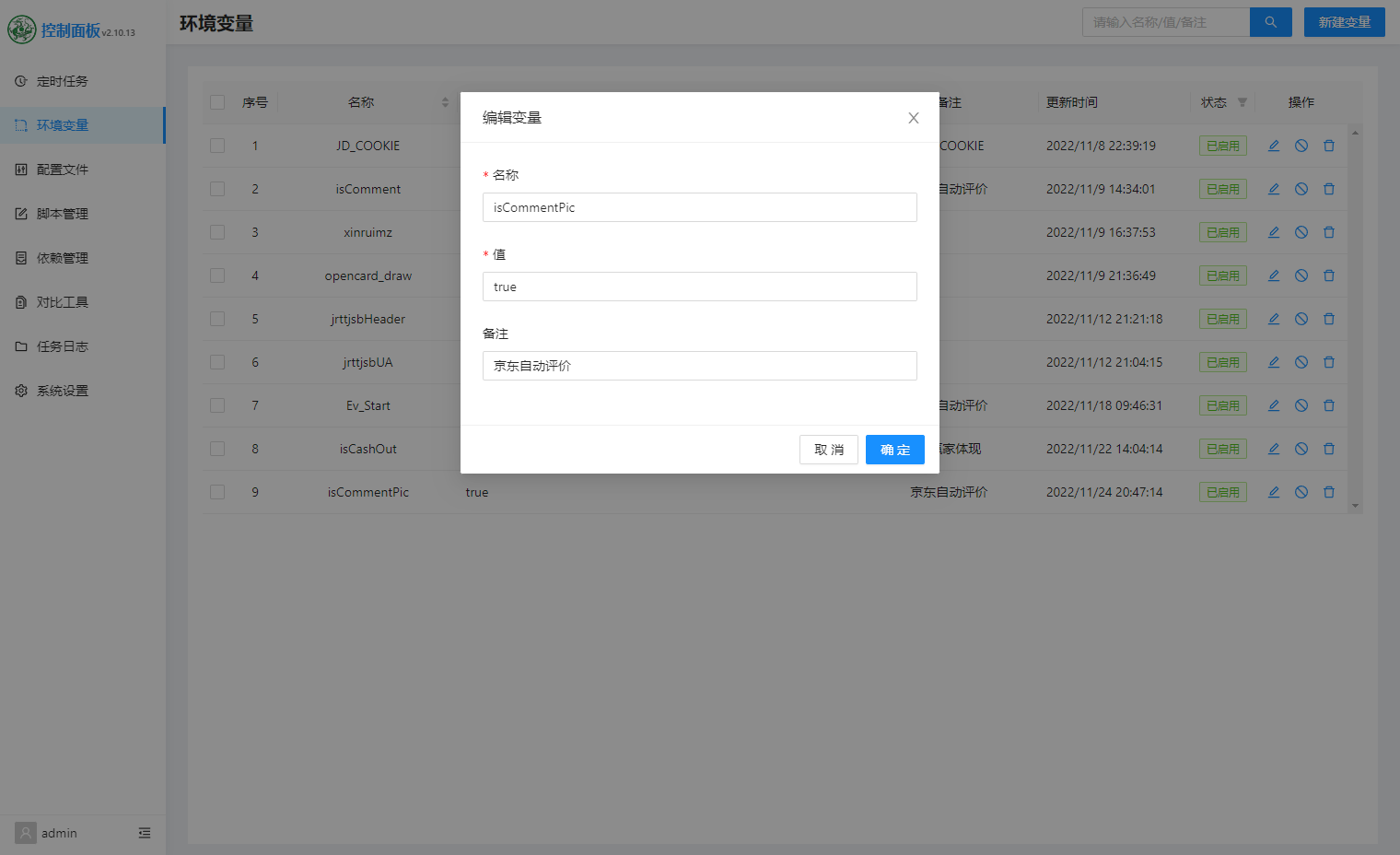Check the checkbox for row 5 jrttjsbHeader
The image size is (1400, 855).
217,319
